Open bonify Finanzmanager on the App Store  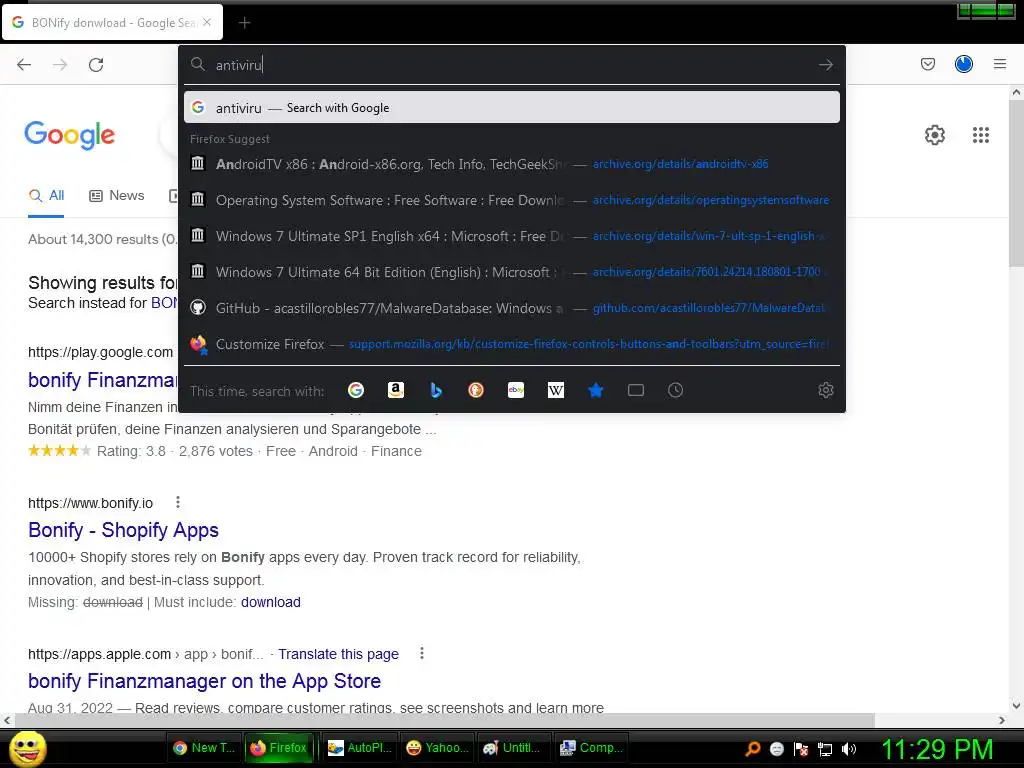204,680
